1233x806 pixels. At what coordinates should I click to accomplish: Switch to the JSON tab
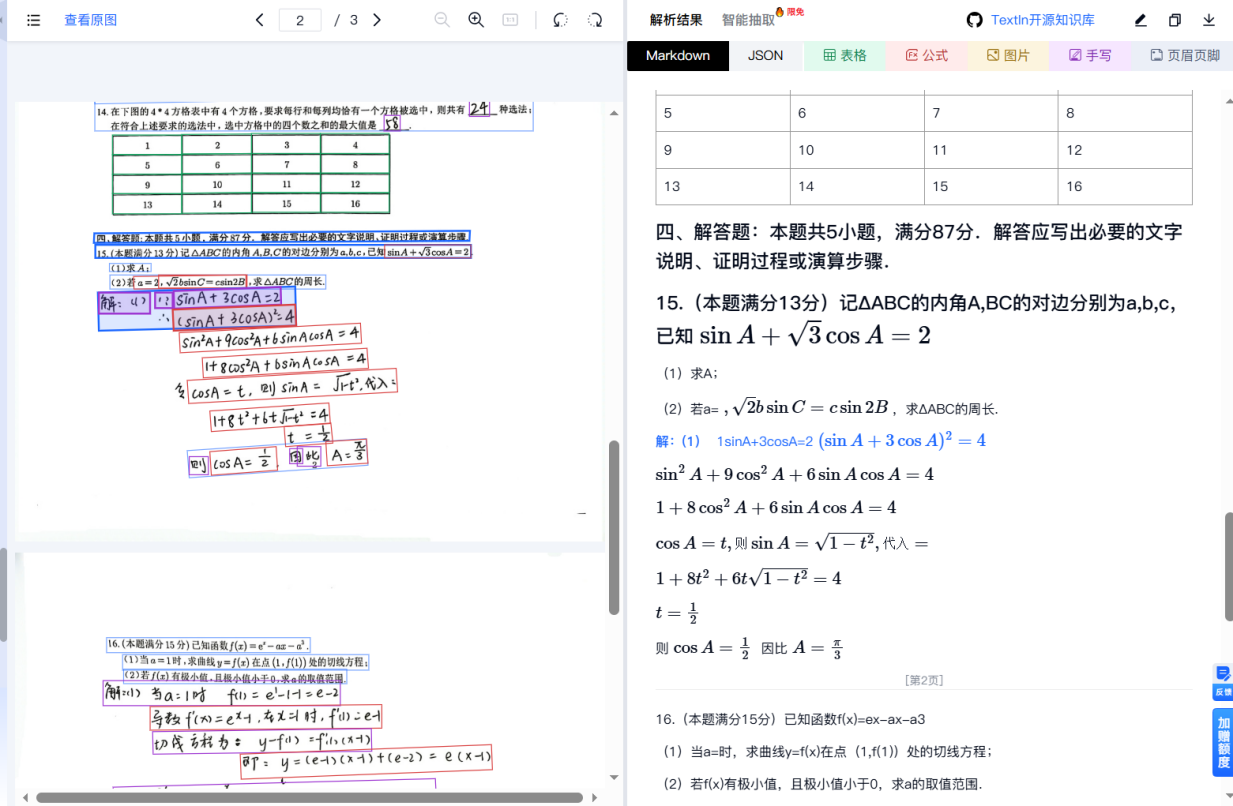pyautogui.click(x=765, y=56)
